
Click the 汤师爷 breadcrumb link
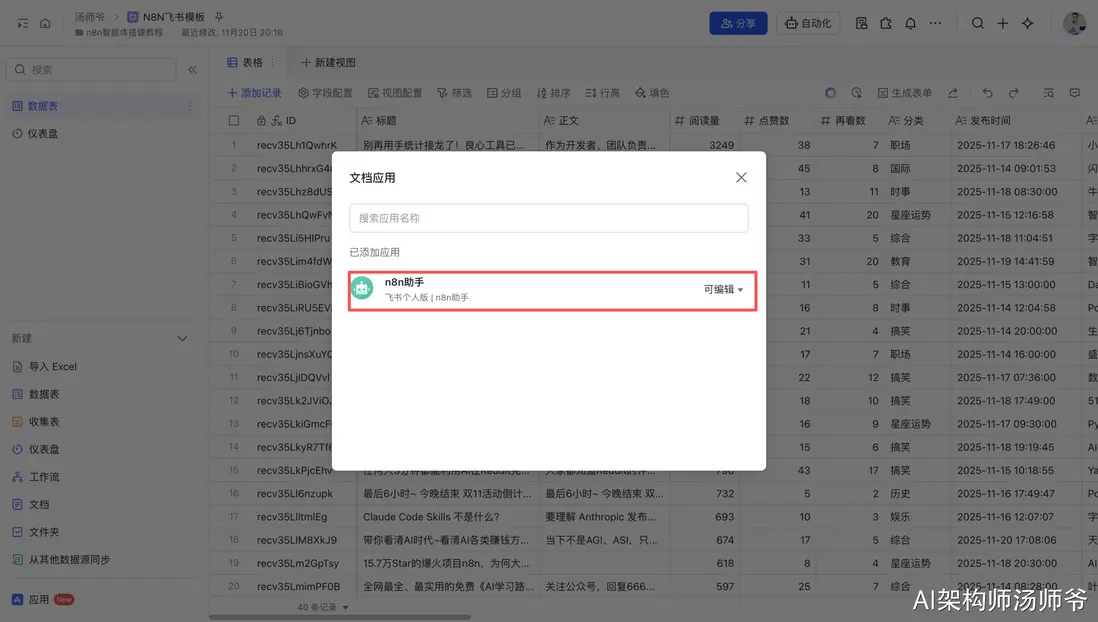point(90,17)
